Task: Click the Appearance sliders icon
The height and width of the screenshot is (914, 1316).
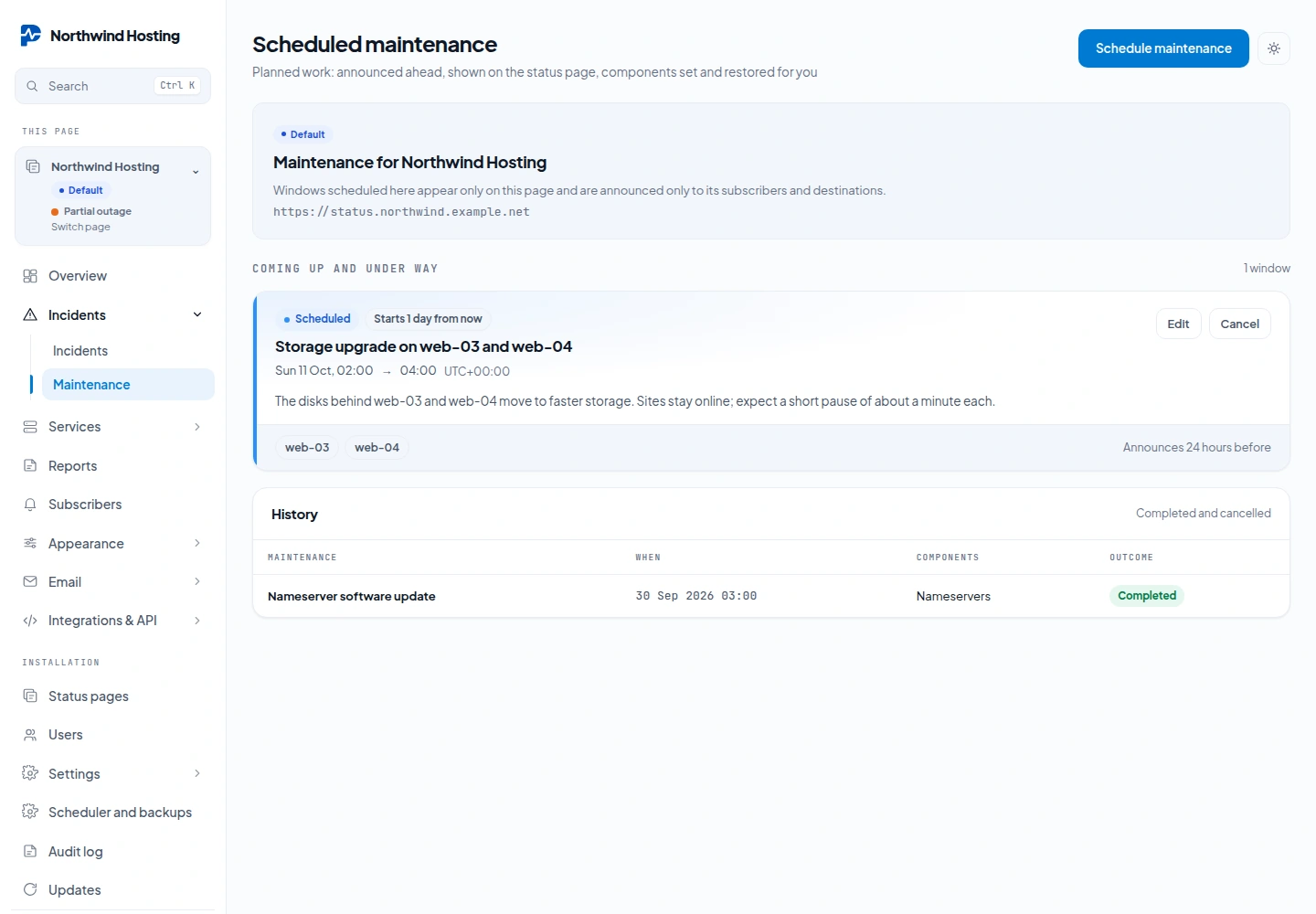Action: point(30,544)
